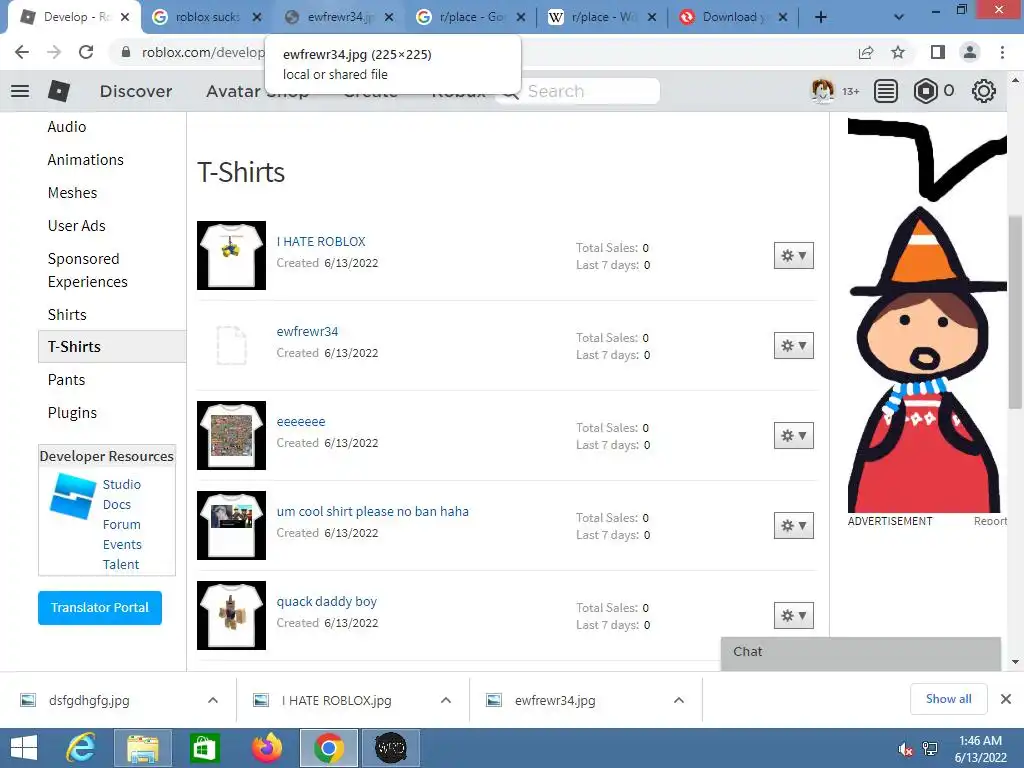Click the page vertical scrollbar thumb
The width and height of the screenshot is (1024, 768).
coord(1015,312)
